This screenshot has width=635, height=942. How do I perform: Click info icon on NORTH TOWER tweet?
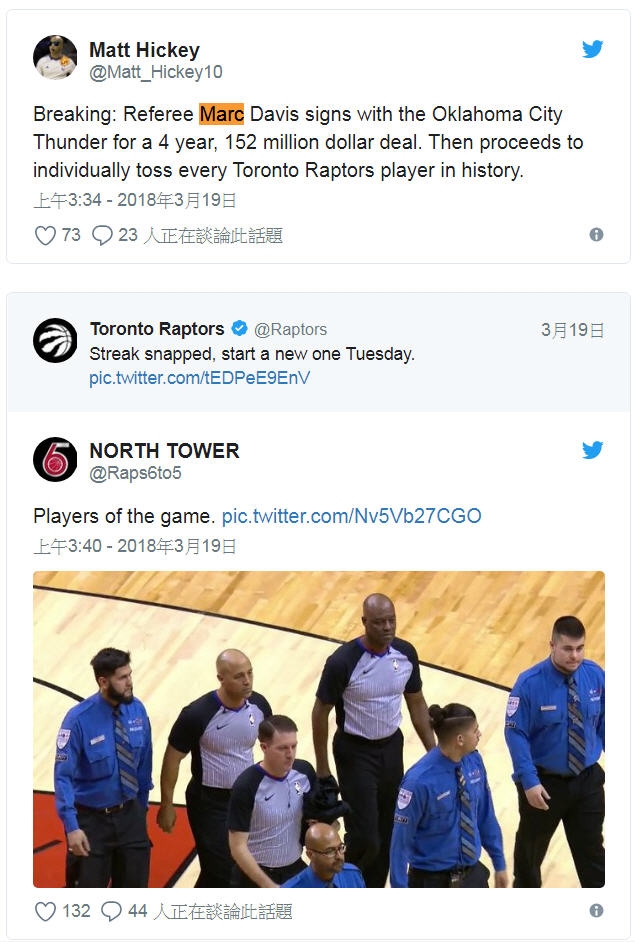(596, 910)
